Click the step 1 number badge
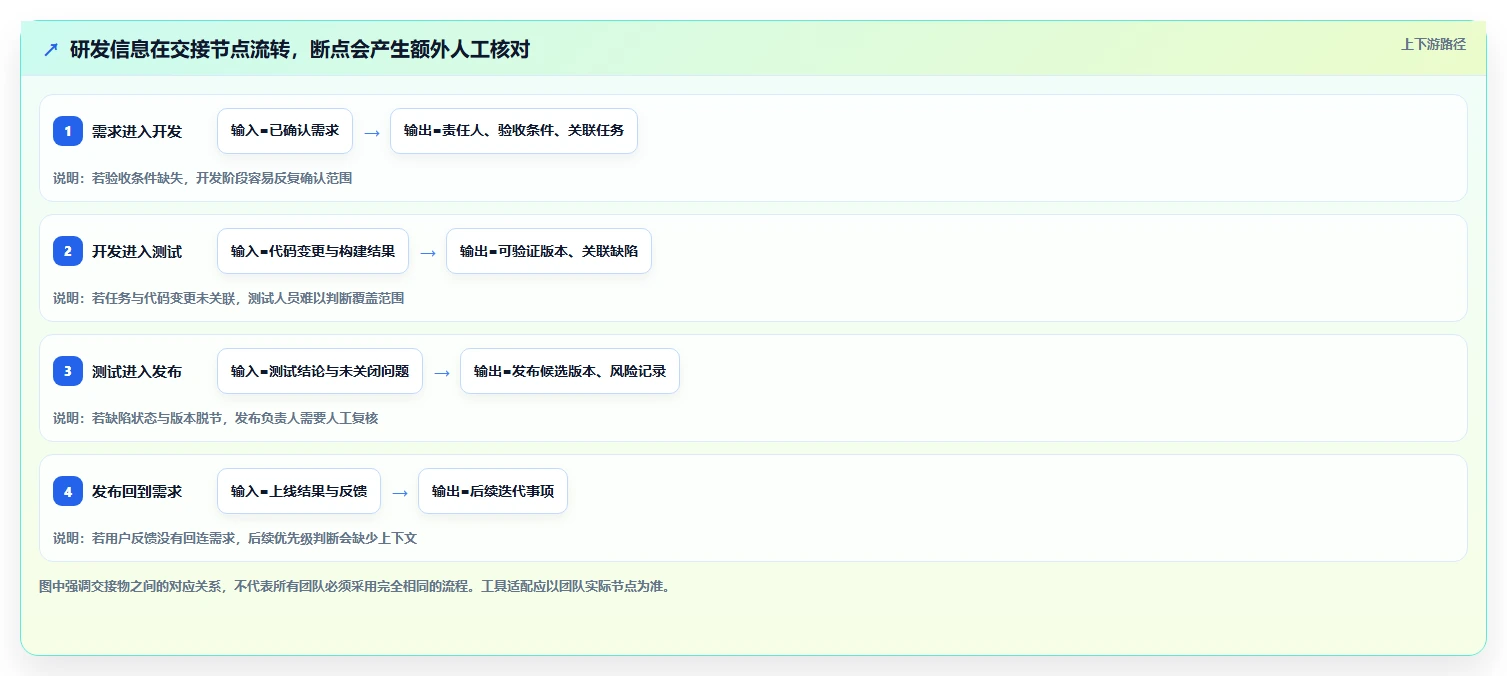1507x676 pixels. tap(68, 131)
